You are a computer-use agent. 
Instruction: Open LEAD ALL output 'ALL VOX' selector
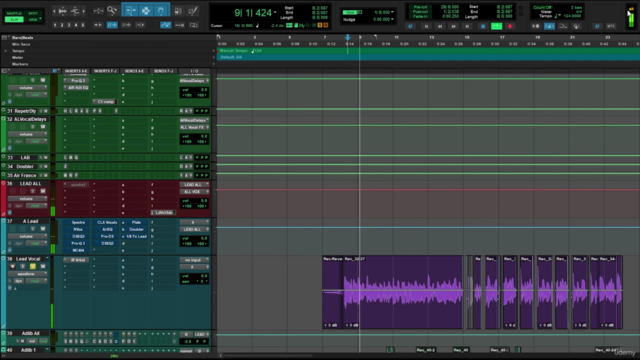coord(194,192)
